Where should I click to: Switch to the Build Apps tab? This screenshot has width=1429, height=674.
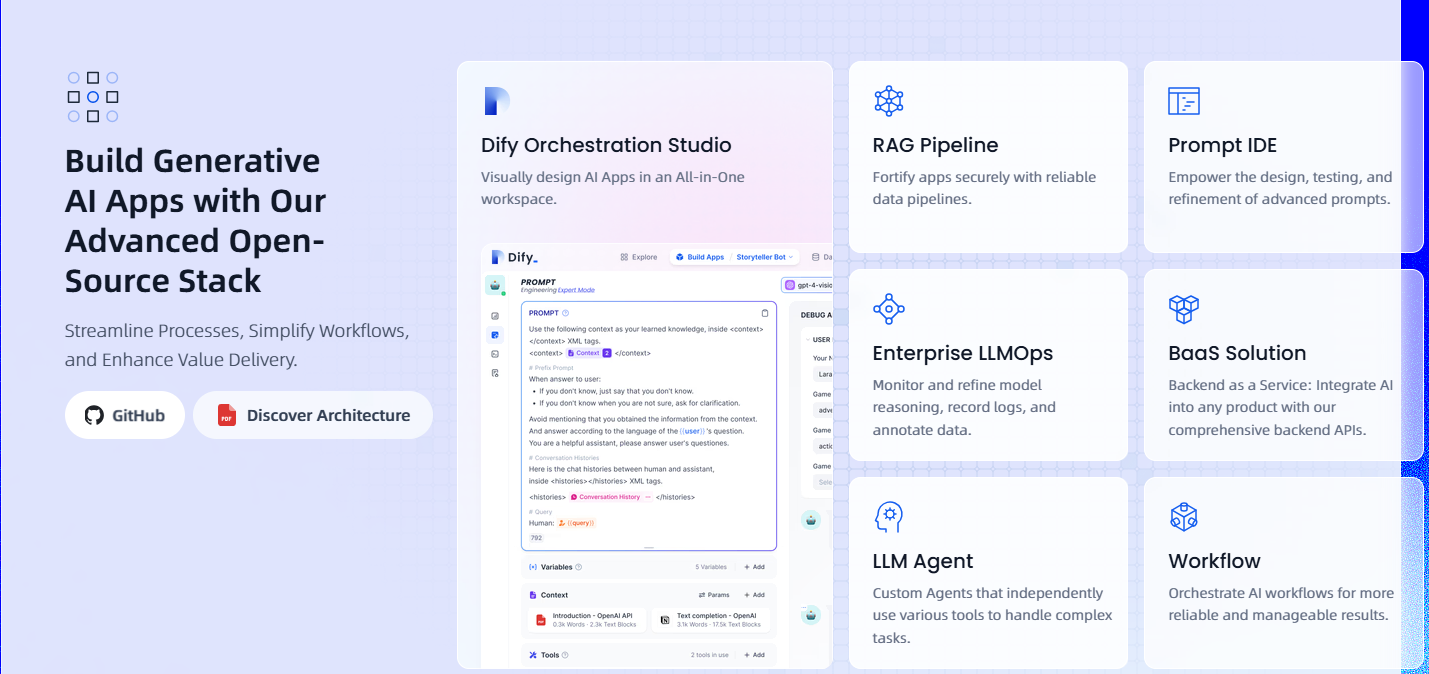[700, 257]
